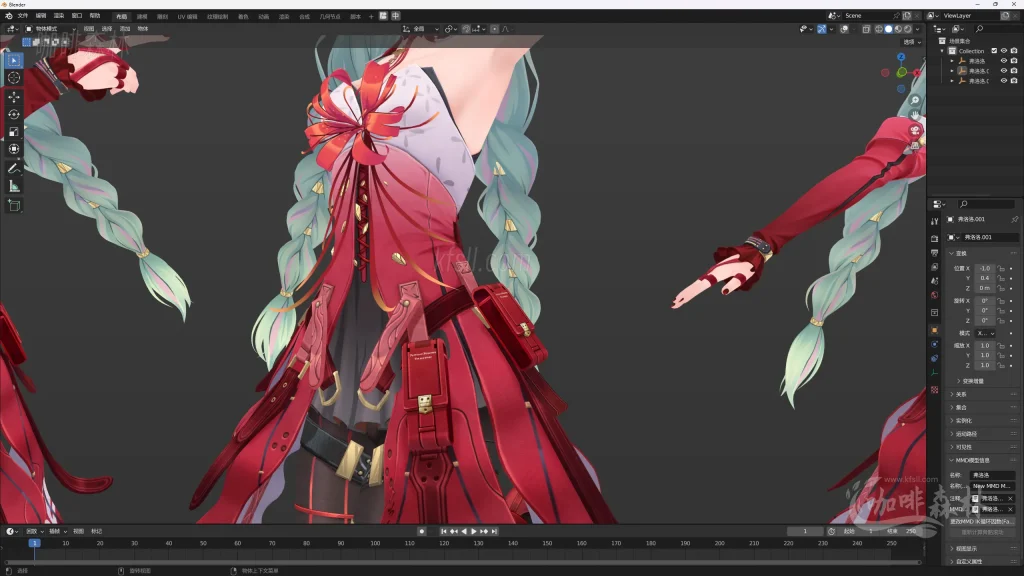Open the pivot point dropdown
Viewport: 1024px width, 576px height.
click(x=450, y=29)
